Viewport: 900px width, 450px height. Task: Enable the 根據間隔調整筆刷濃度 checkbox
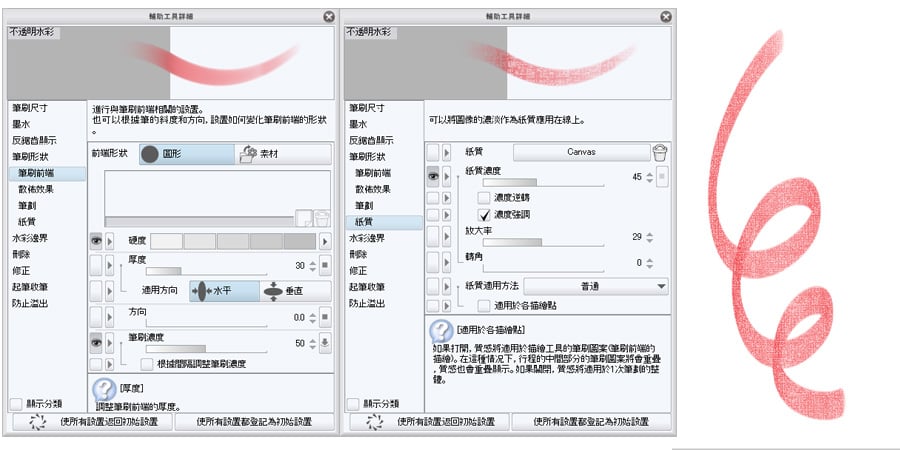coord(147,364)
